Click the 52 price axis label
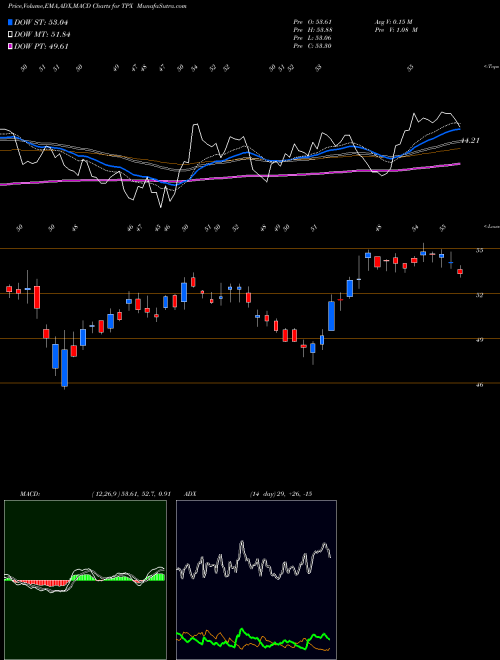 pyautogui.click(x=479, y=295)
